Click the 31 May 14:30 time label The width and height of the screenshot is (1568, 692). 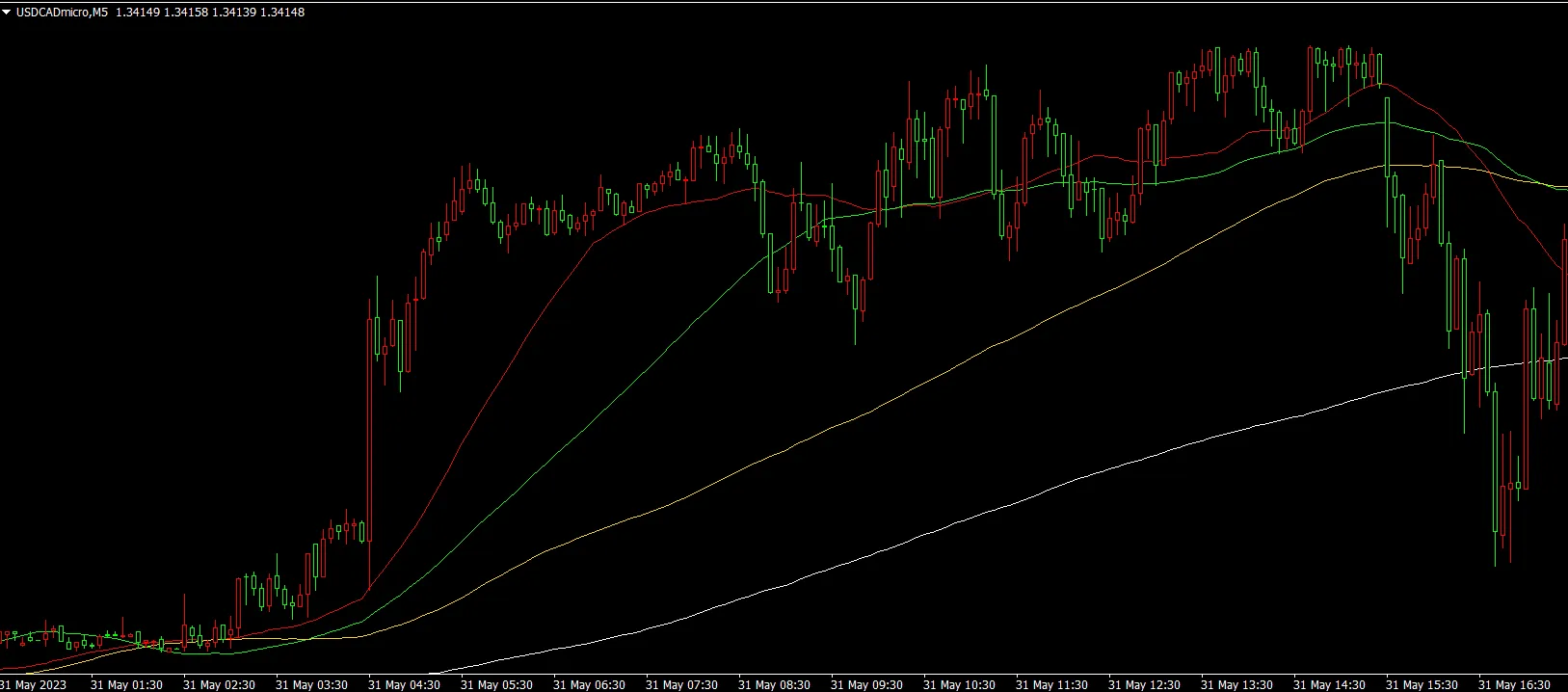click(x=1329, y=684)
